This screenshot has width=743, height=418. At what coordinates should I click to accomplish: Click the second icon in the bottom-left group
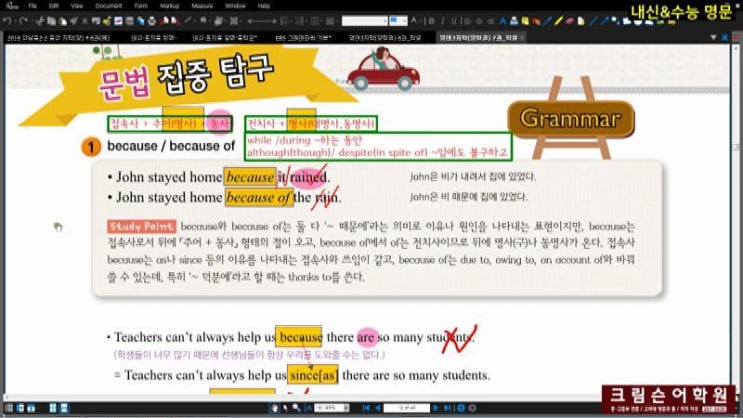point(20,408)
